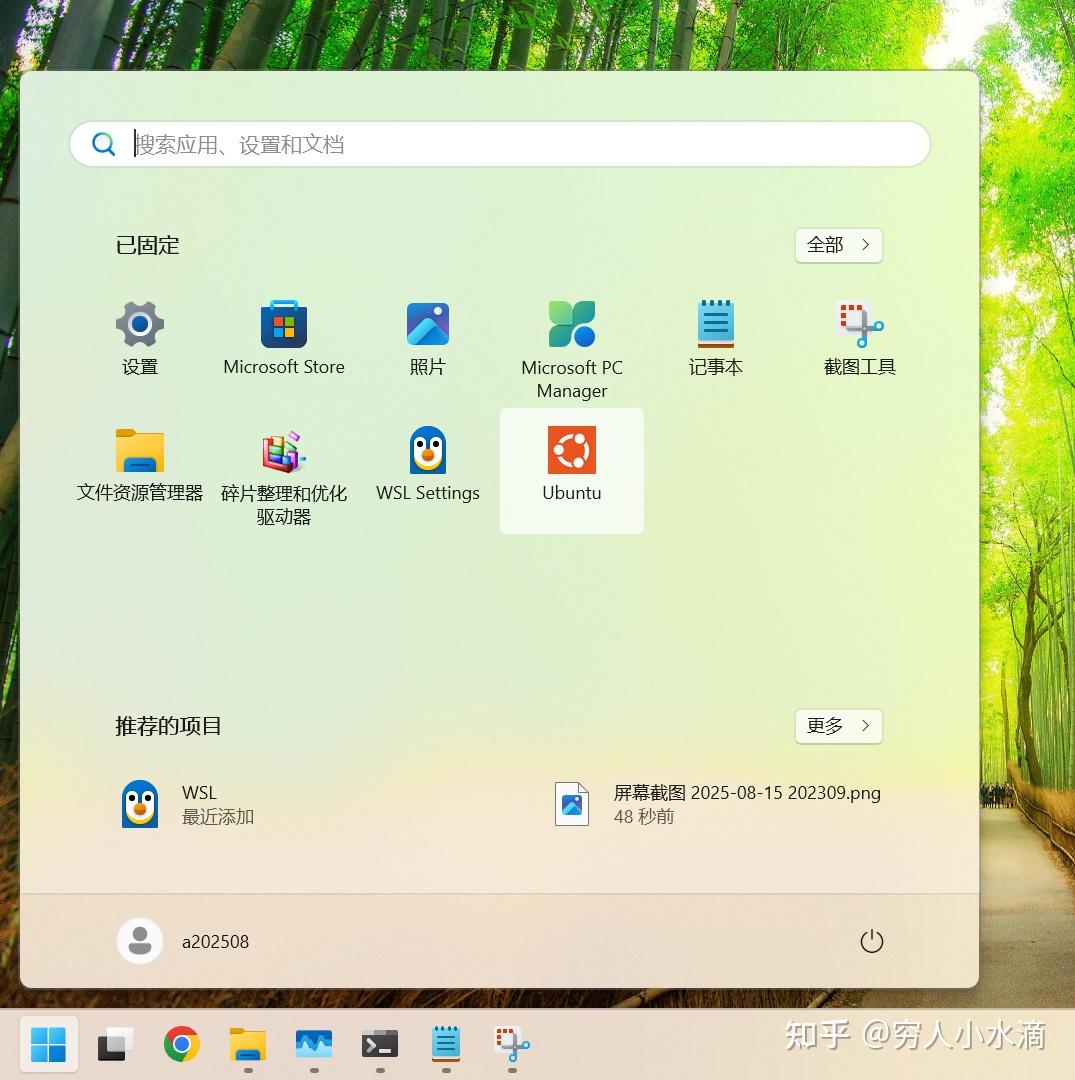This screenshot has height=1080, width=1075.
Task: Open Microsoft Store
Action: [283, 324]
